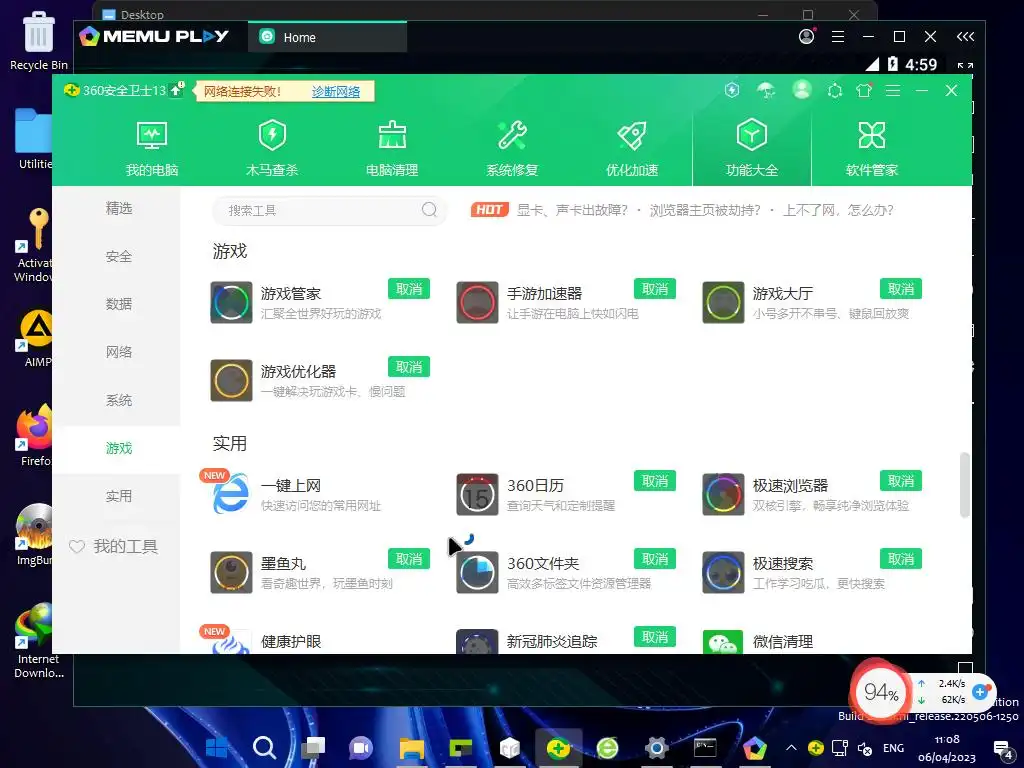Screen dimensions: 1024x768
Task: Select 功能大全 all features tab
Action: pos(752,149)
